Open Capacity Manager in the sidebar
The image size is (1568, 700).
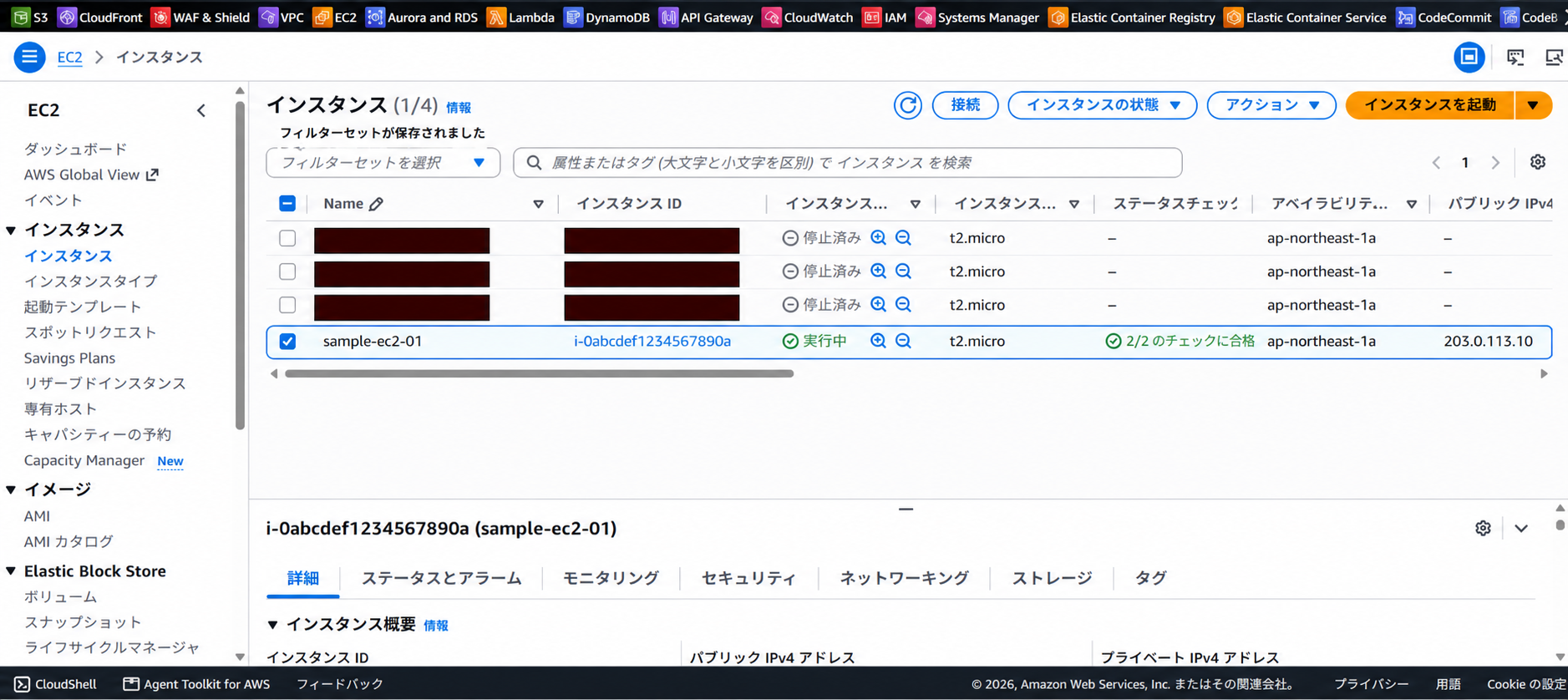point(84,460)
